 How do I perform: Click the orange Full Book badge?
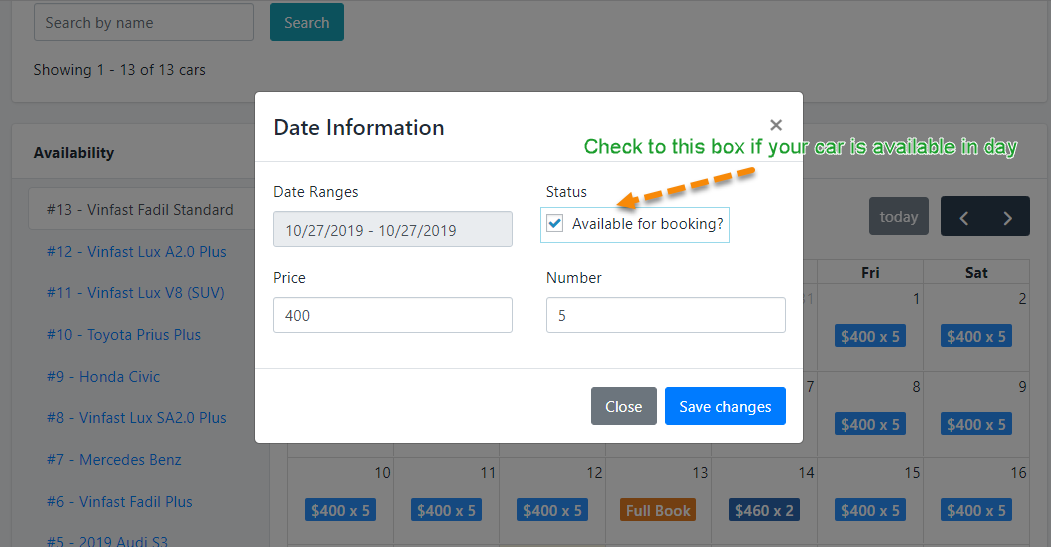(657, 511)
